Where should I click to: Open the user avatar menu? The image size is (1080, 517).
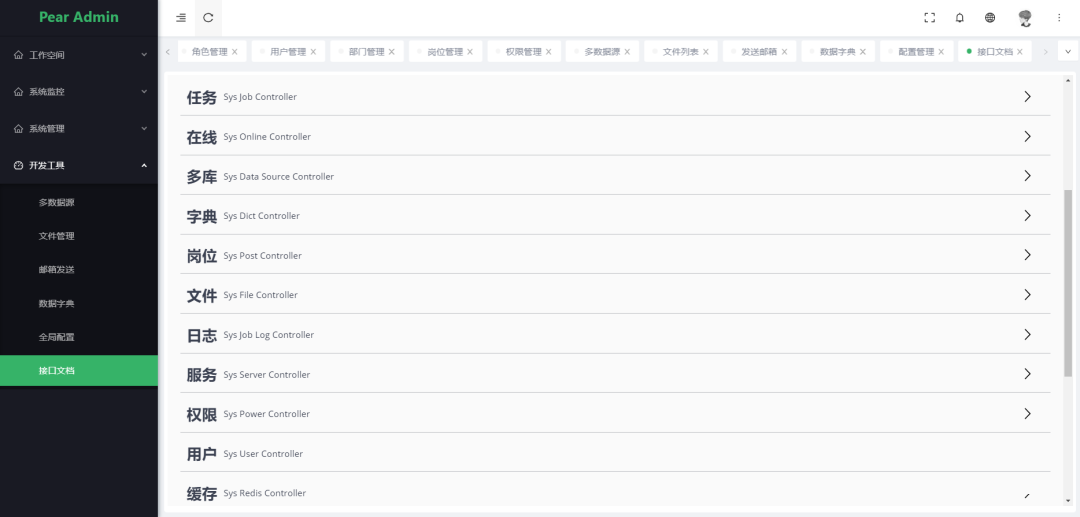click(x=1025, y=18)
